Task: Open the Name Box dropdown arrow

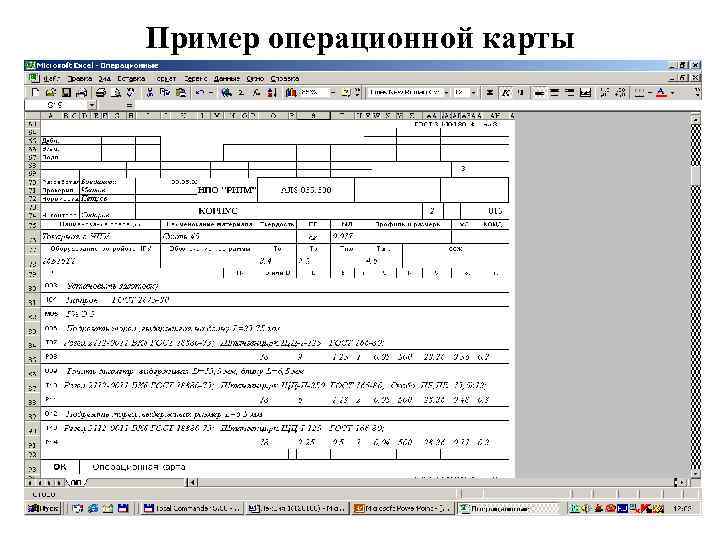Action: pos(92,105)
